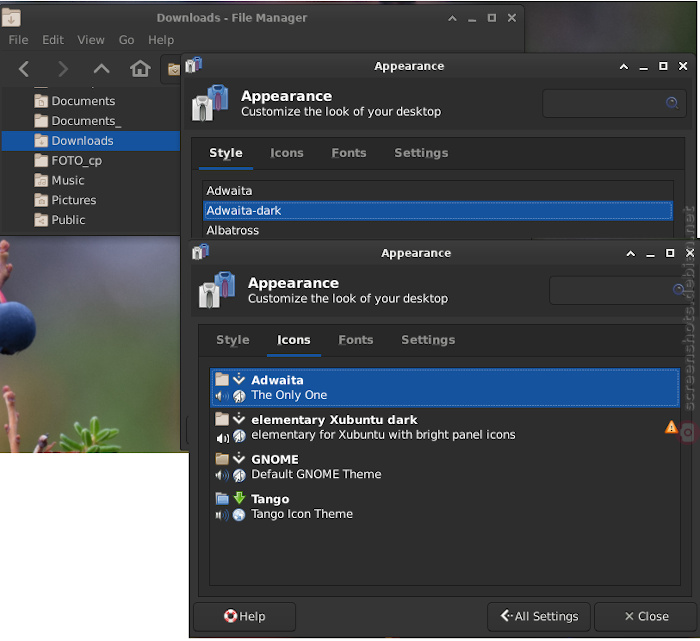Go to parent folder in File Manager
Screen dimensions: 700x641
tap(101, 69)
